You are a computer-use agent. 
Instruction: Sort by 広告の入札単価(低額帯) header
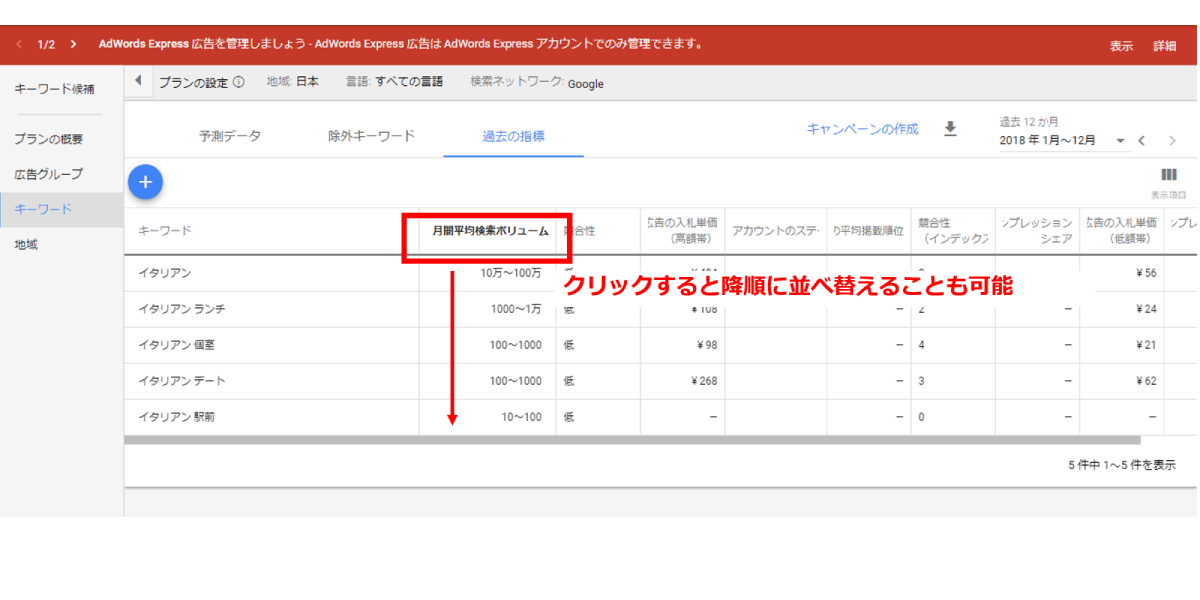pos(1120,231)
